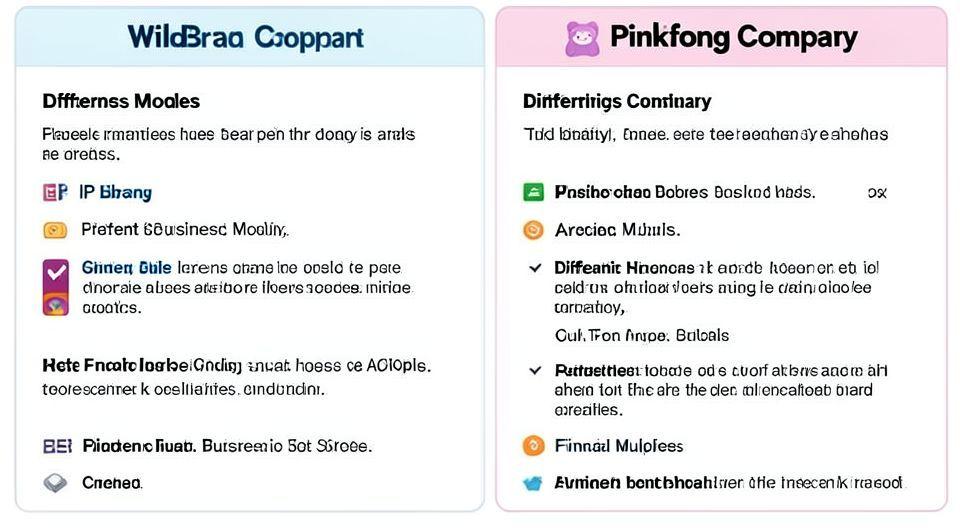960x528 pixels.
Task: Click the orange icon beside Pfefent Business
Action: click(55, 230)
